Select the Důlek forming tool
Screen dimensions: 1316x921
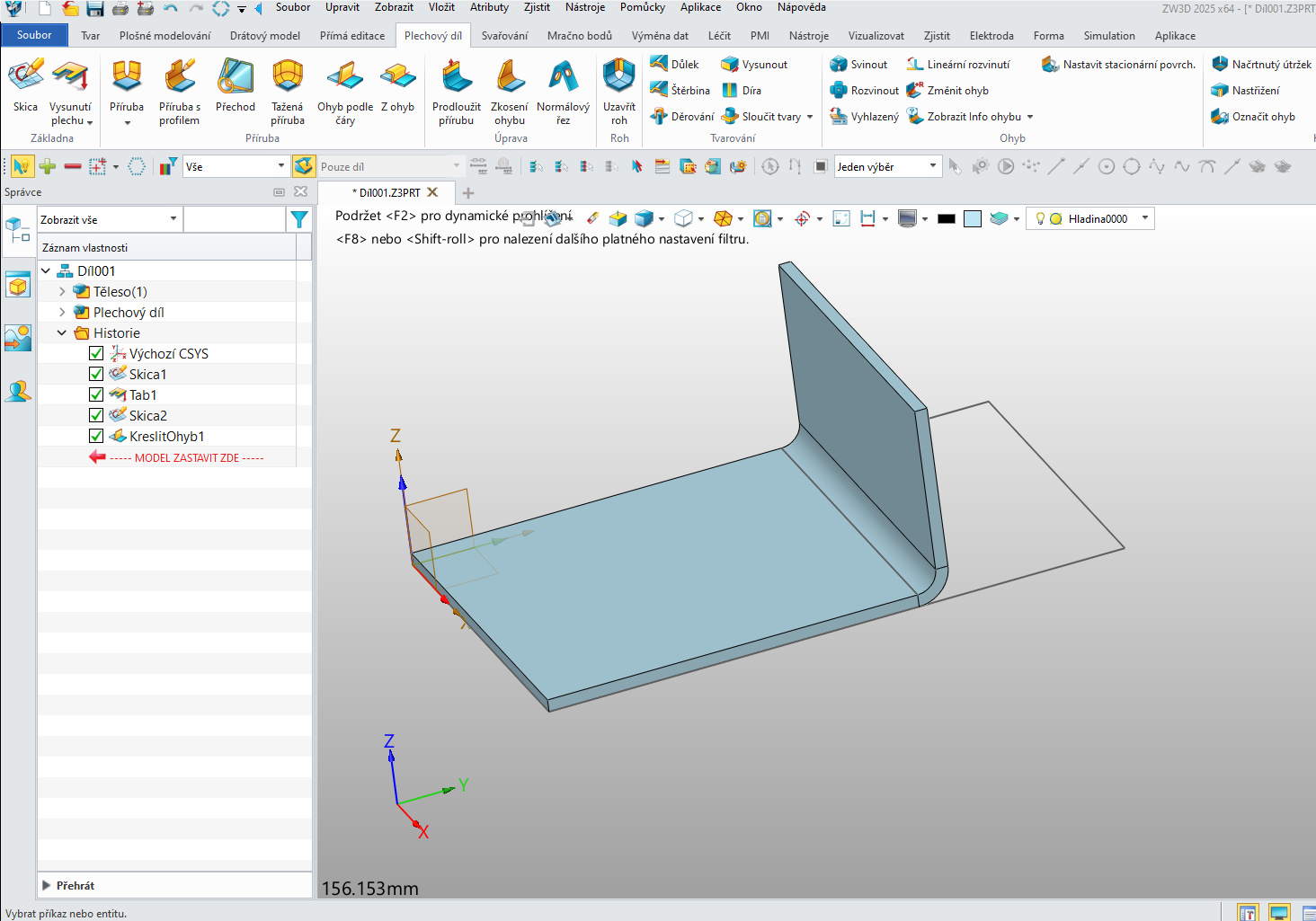pyautogui.click(x=675, y=65)
